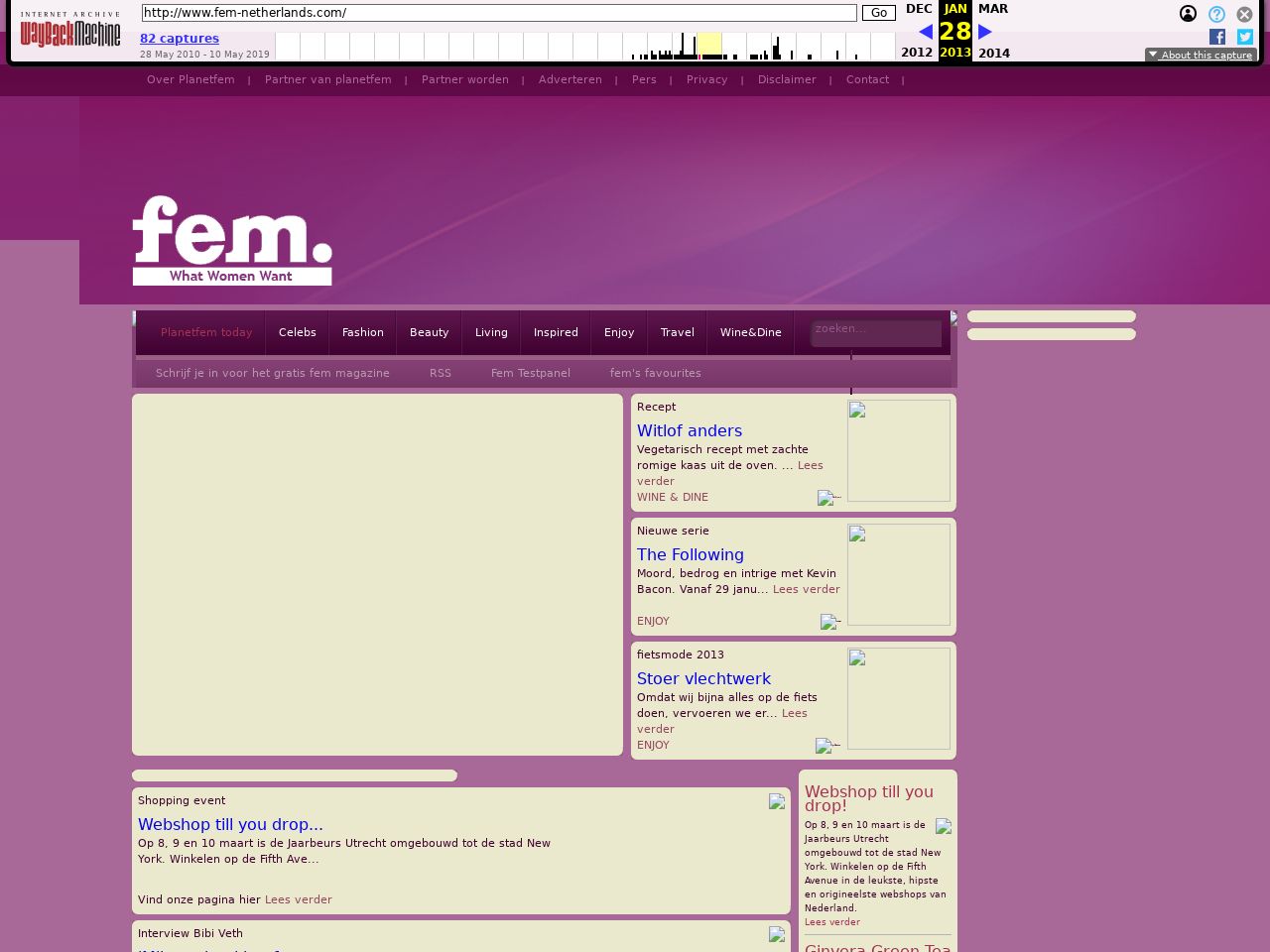Share the capture on Twitter
This screenshot has height=952, width=1270.
click(x=1245, y=37)
